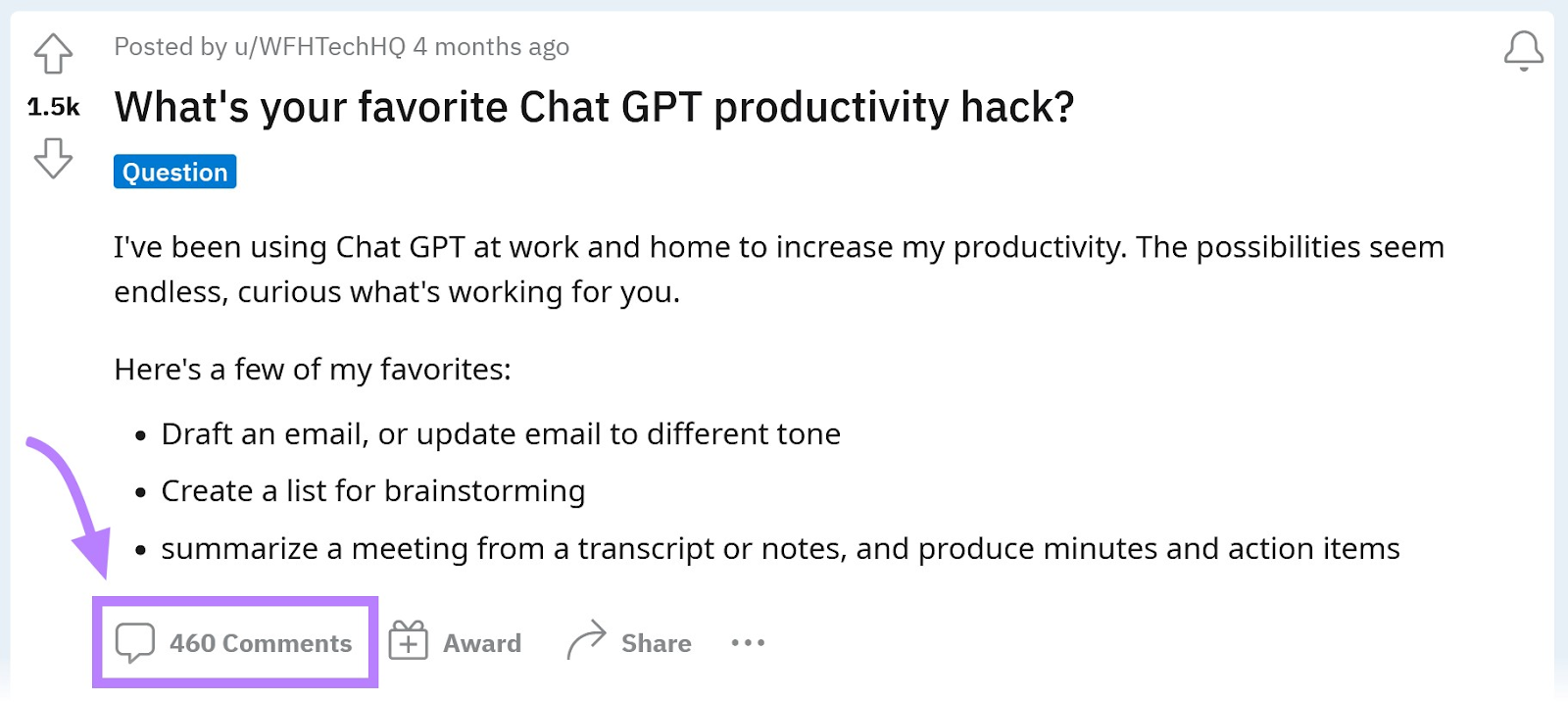Open the post title link
Image resolution: width=1568 pixels, height=702 pixels.
[x=594, y=108]
